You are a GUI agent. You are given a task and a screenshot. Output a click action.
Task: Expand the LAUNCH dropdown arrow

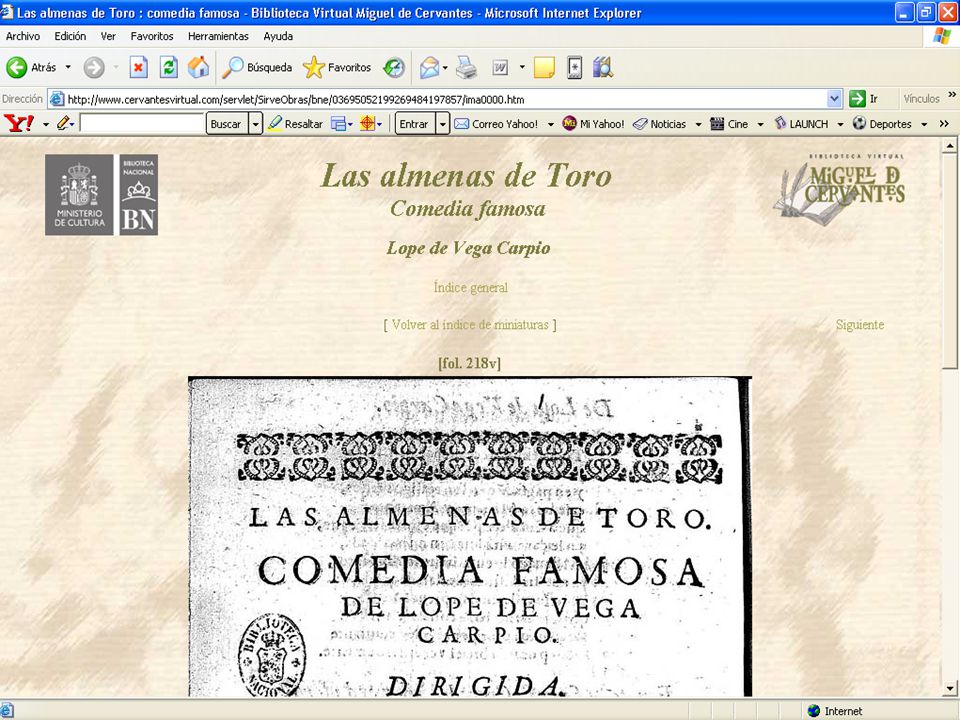point(840,124)
